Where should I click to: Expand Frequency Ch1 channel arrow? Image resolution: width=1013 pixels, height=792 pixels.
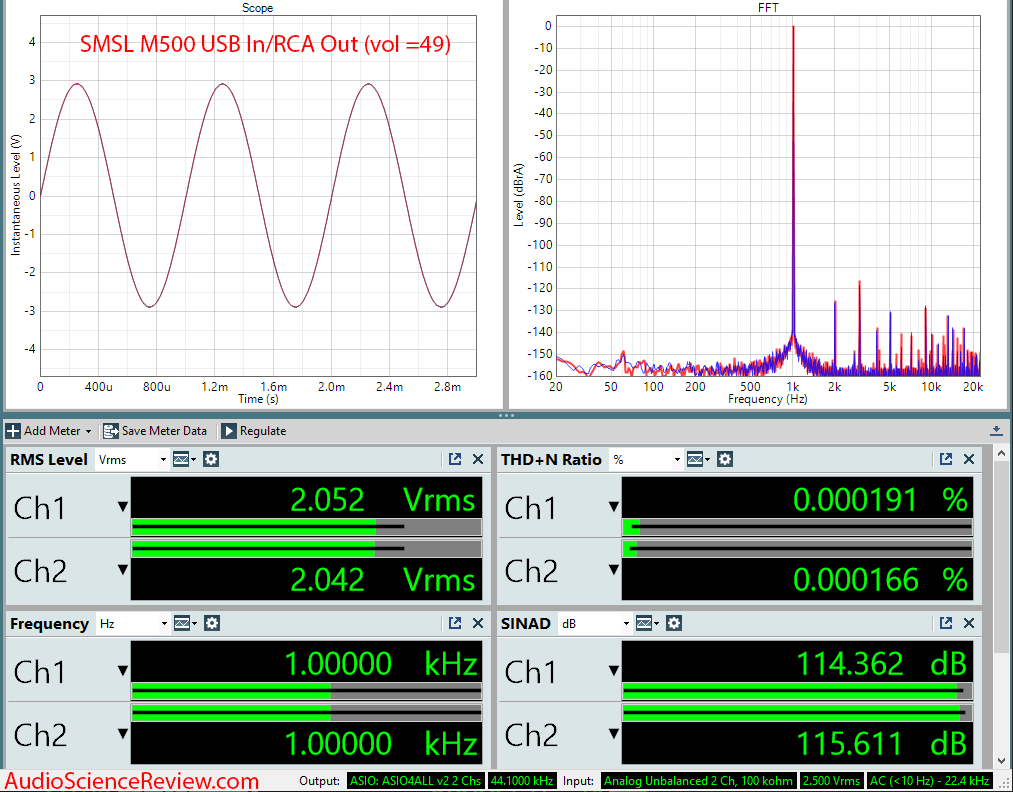(x=123, y=671)
